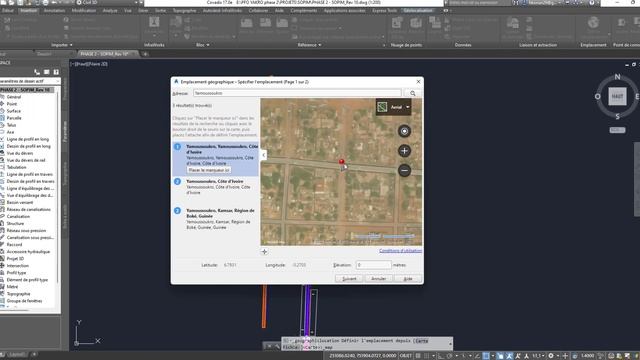Open the Géolocalisation ribbon tab
The width and height of the screenshot is (640, 360).
pos(418,11)
